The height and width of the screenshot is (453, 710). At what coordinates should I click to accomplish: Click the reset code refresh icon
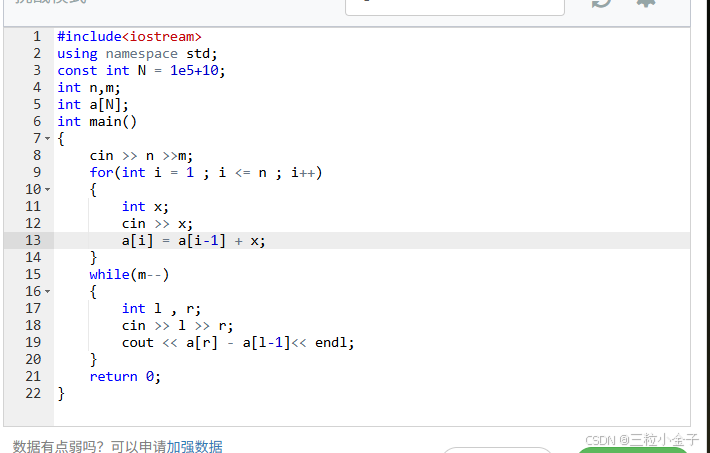click(601, 3)
